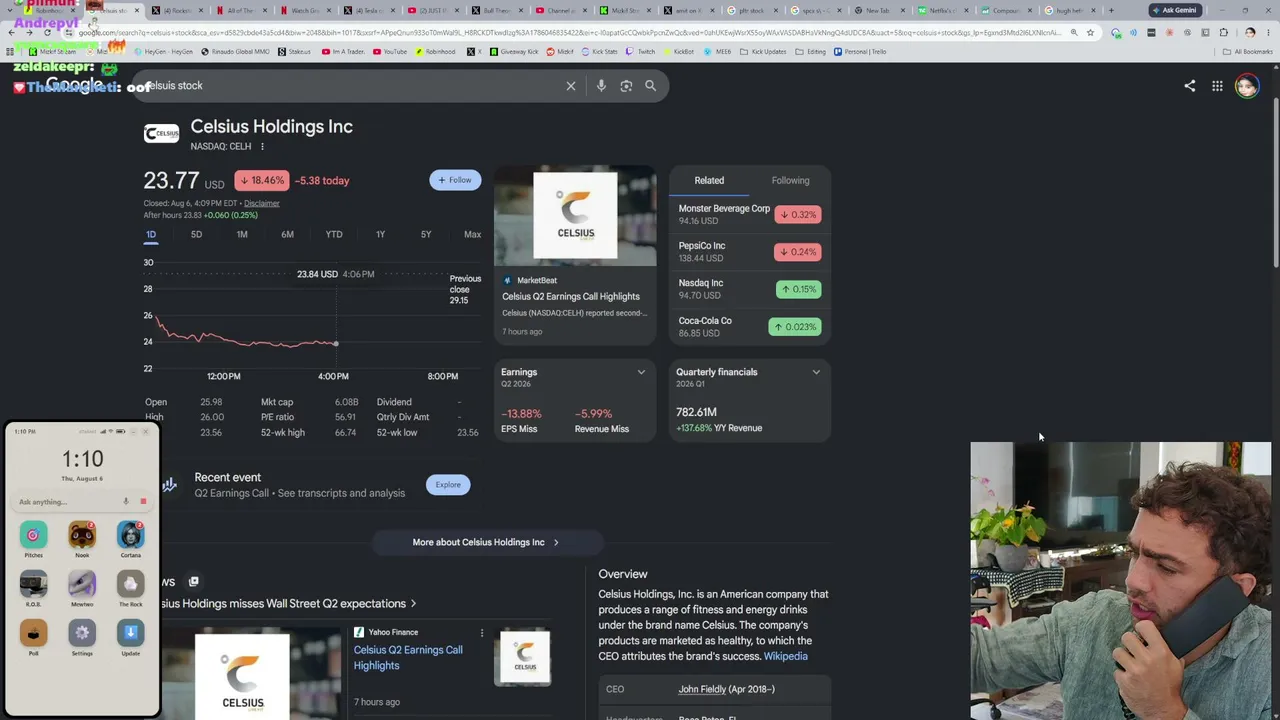The image size is (1280, 720).
Task: Select the Related stocks tab
Action: pyautogui.click(x=709, y=181)
